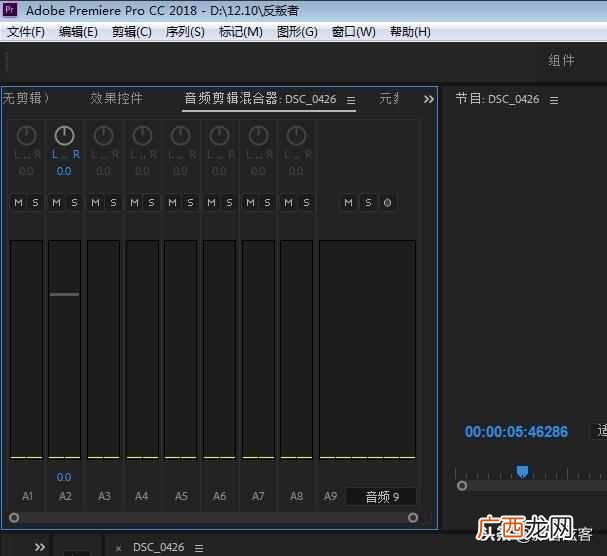Solo track A1
Viewport: 607px width, 556px height.
click(36, 202)
